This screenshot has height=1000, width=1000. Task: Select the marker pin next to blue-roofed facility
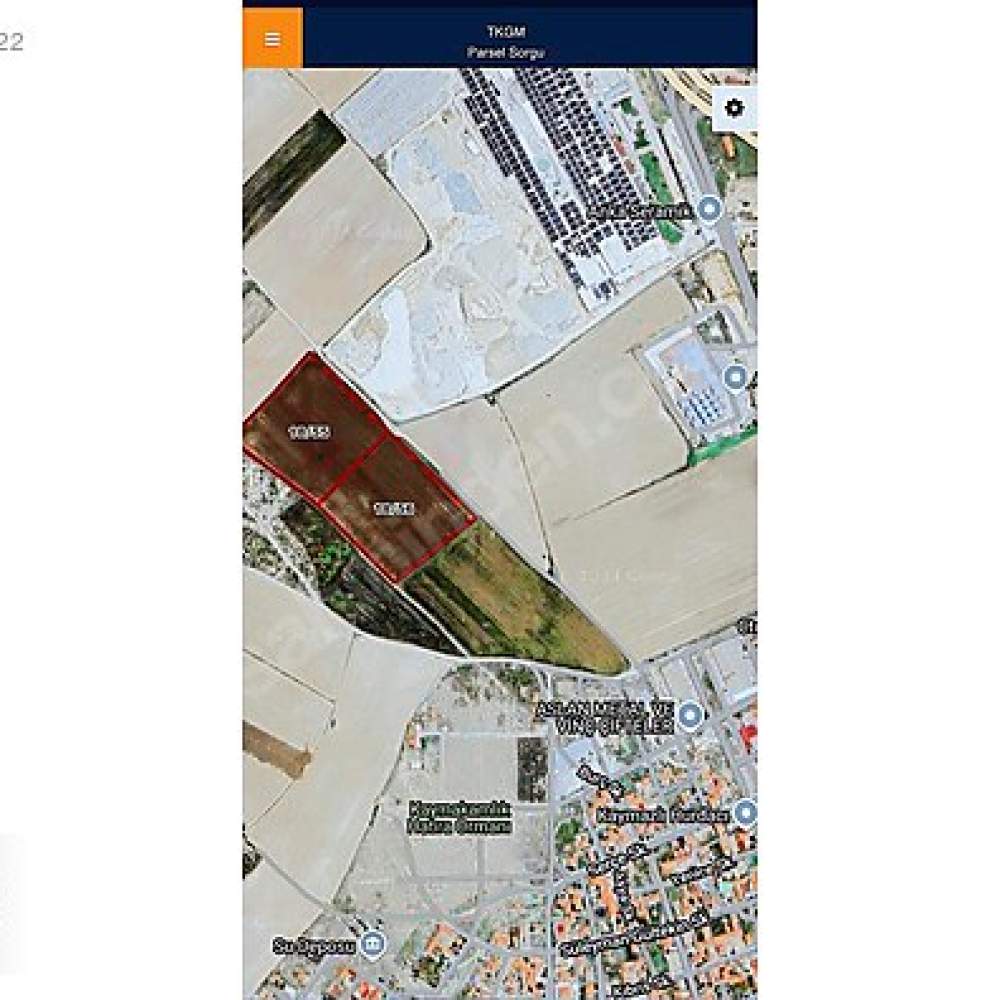736,378
